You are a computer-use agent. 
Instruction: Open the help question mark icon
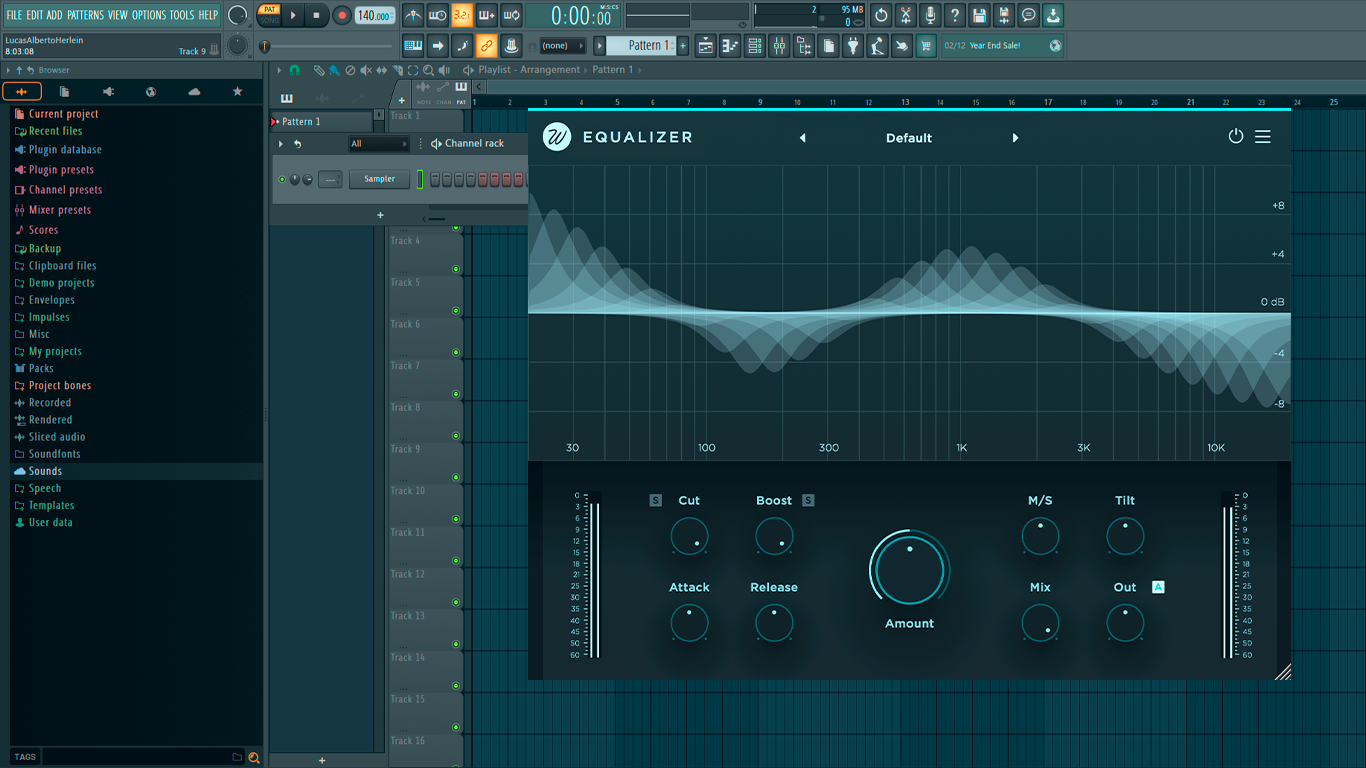(x=955, y=15)
